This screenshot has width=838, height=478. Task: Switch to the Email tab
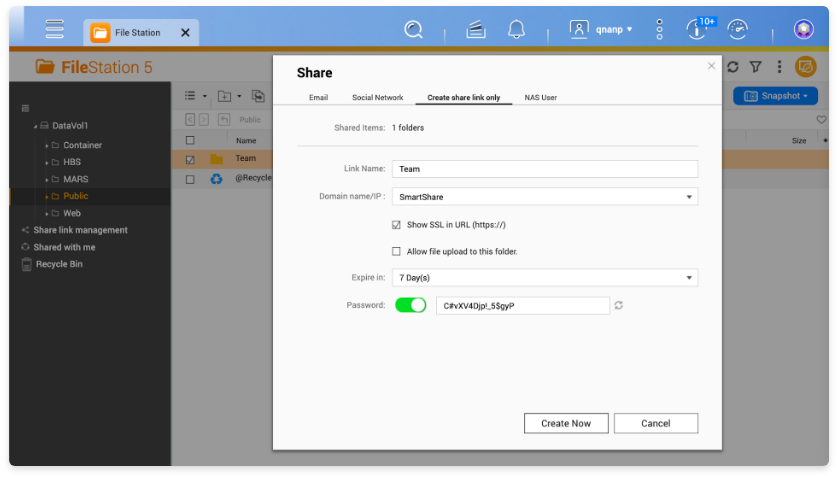coord(318,98)
